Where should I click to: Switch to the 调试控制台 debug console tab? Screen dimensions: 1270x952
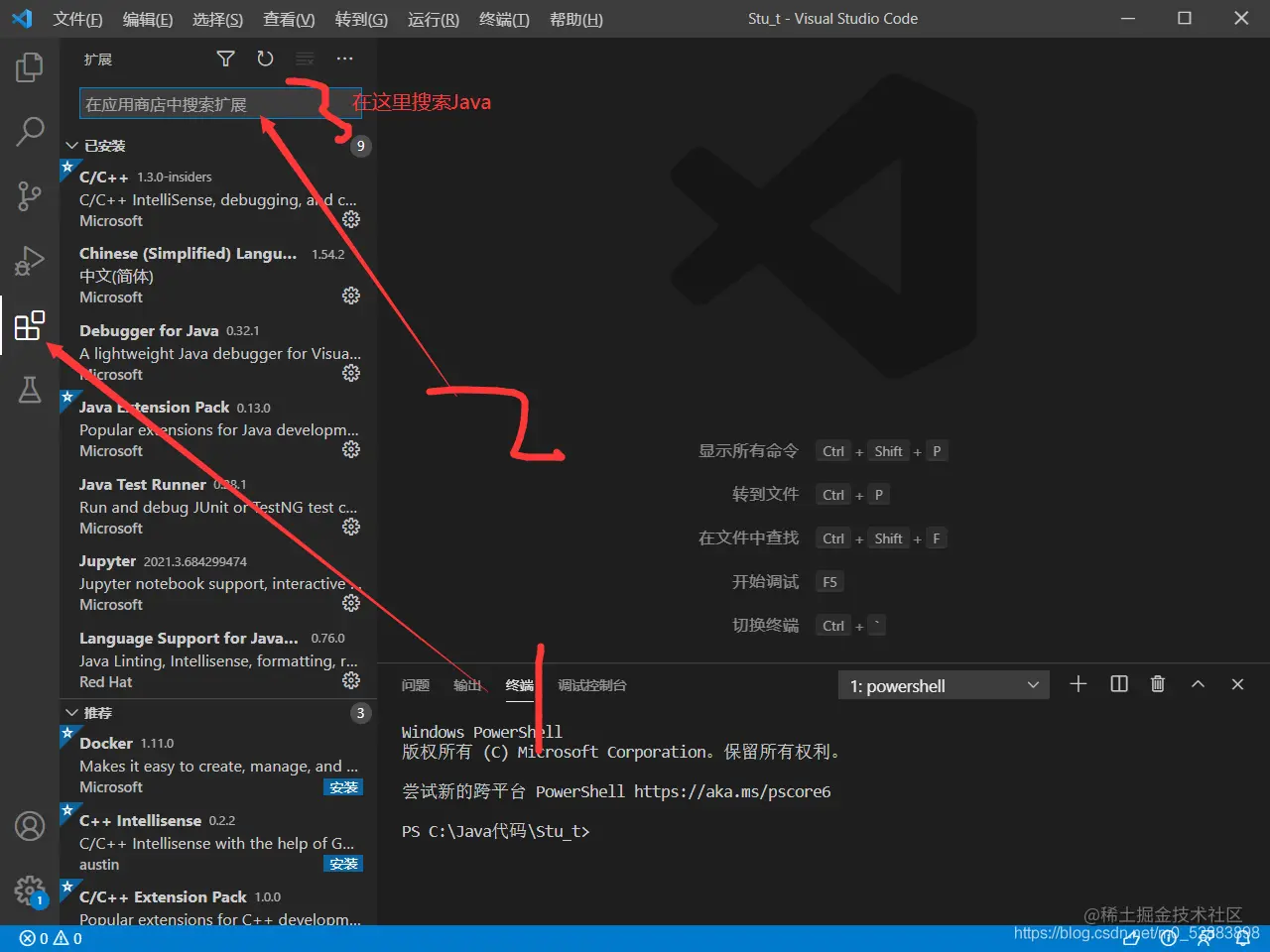[592, 685]
